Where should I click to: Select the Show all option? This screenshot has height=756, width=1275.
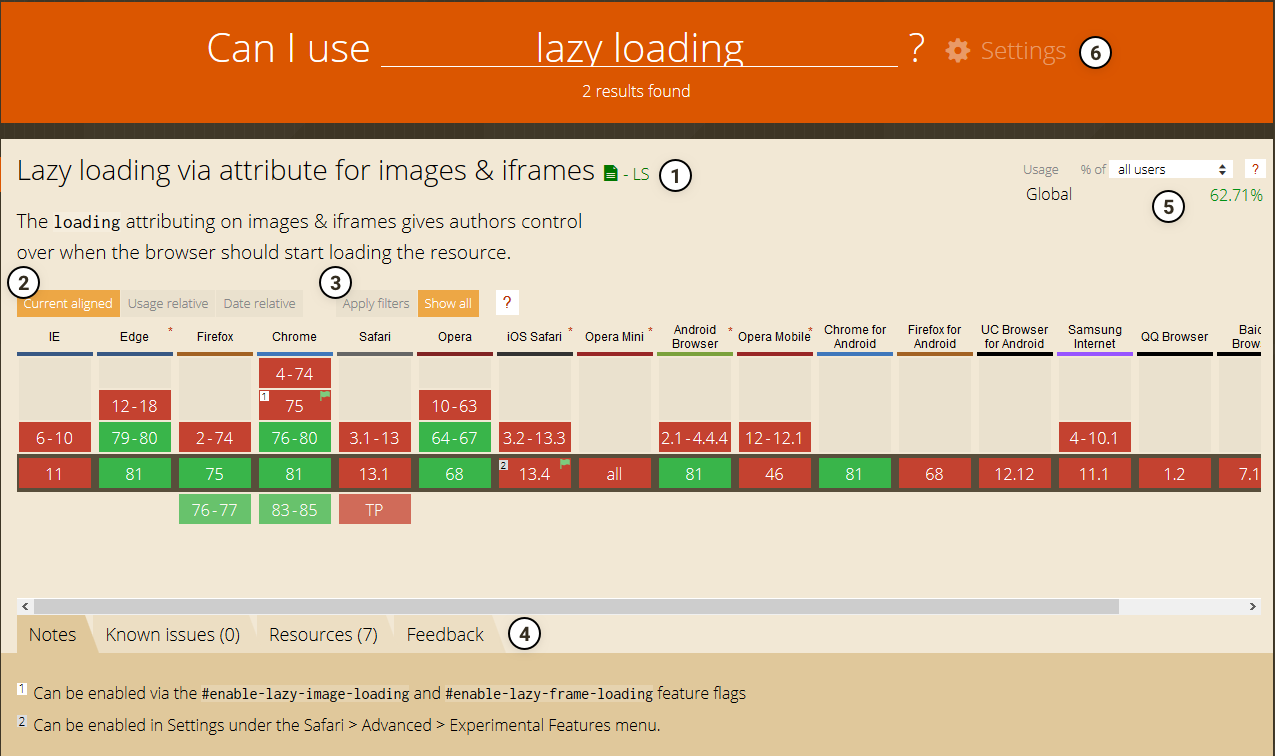pos(448,303)
